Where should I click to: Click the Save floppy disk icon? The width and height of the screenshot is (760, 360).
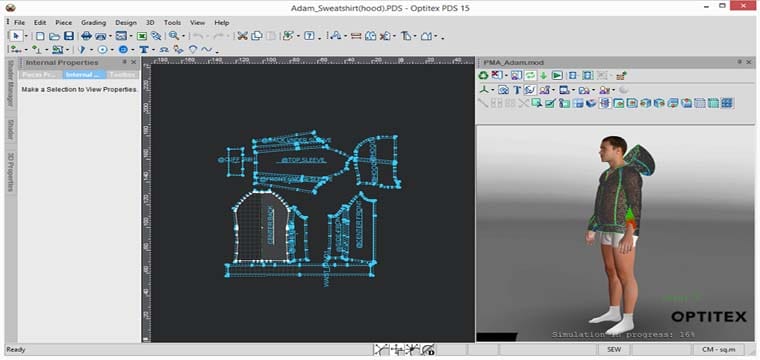[68, 36]
